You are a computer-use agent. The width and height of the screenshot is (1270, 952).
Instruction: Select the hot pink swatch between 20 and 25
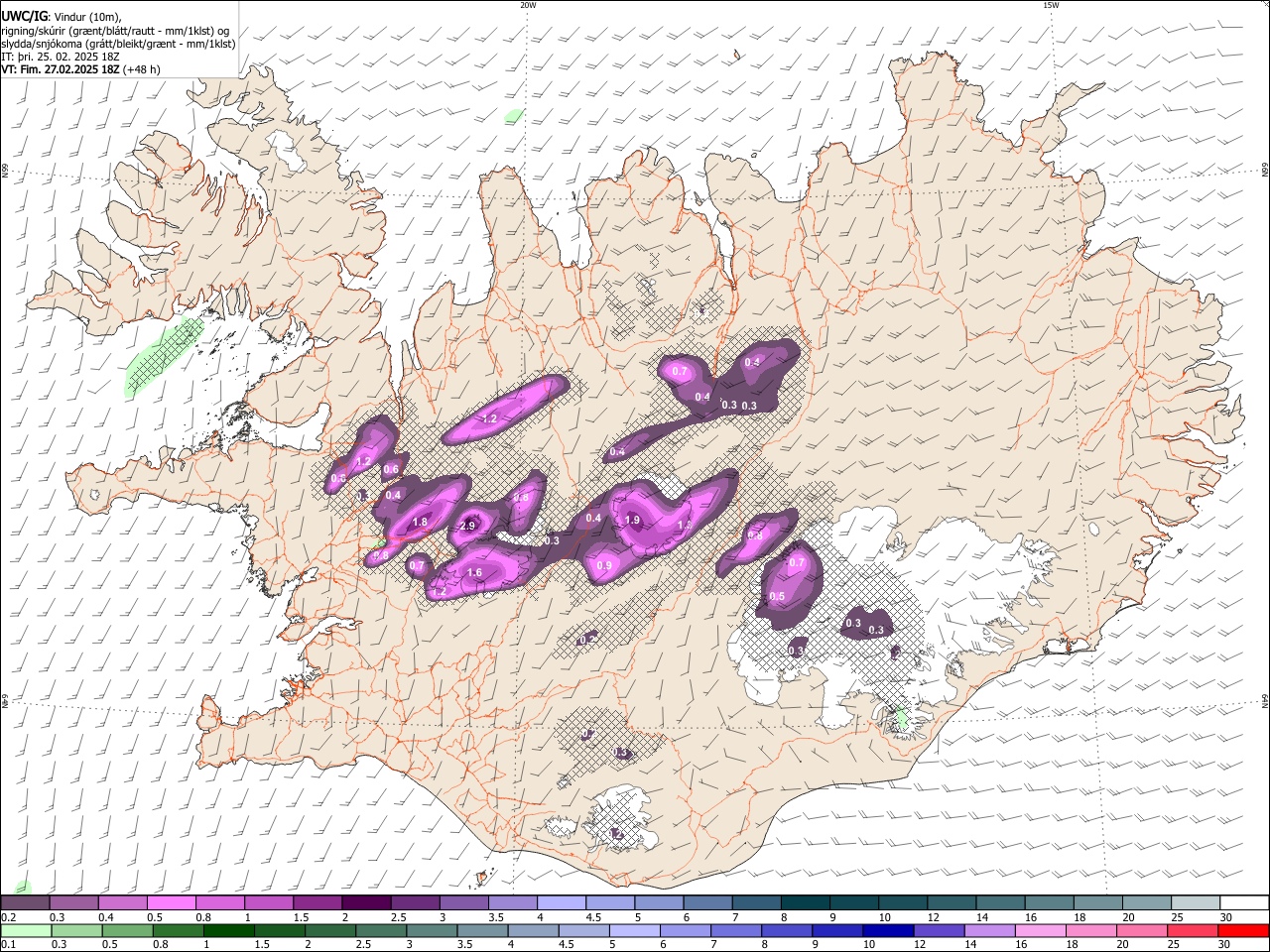pyautogui.click(x=1141, y=931)
